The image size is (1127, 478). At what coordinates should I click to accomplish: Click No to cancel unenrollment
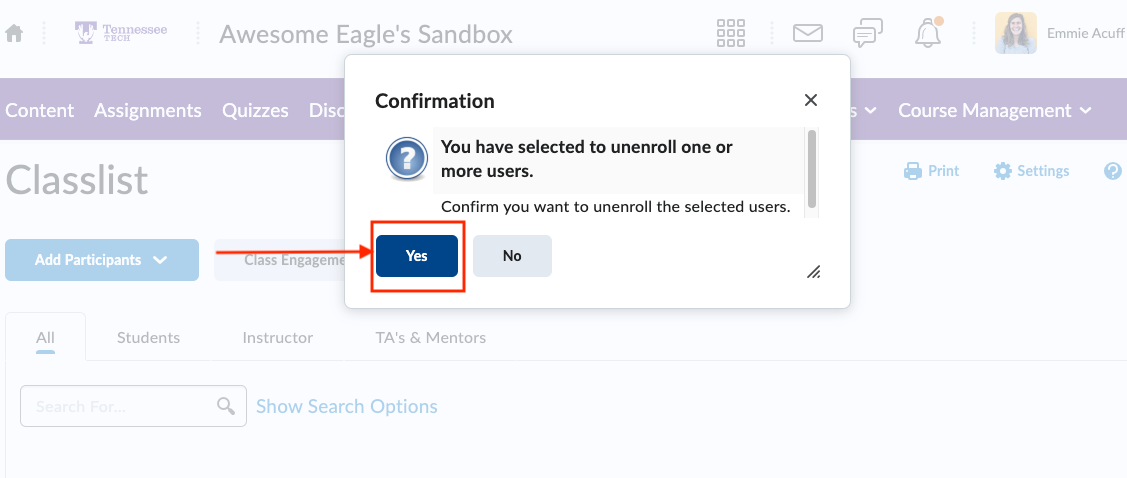click(512, 256)
